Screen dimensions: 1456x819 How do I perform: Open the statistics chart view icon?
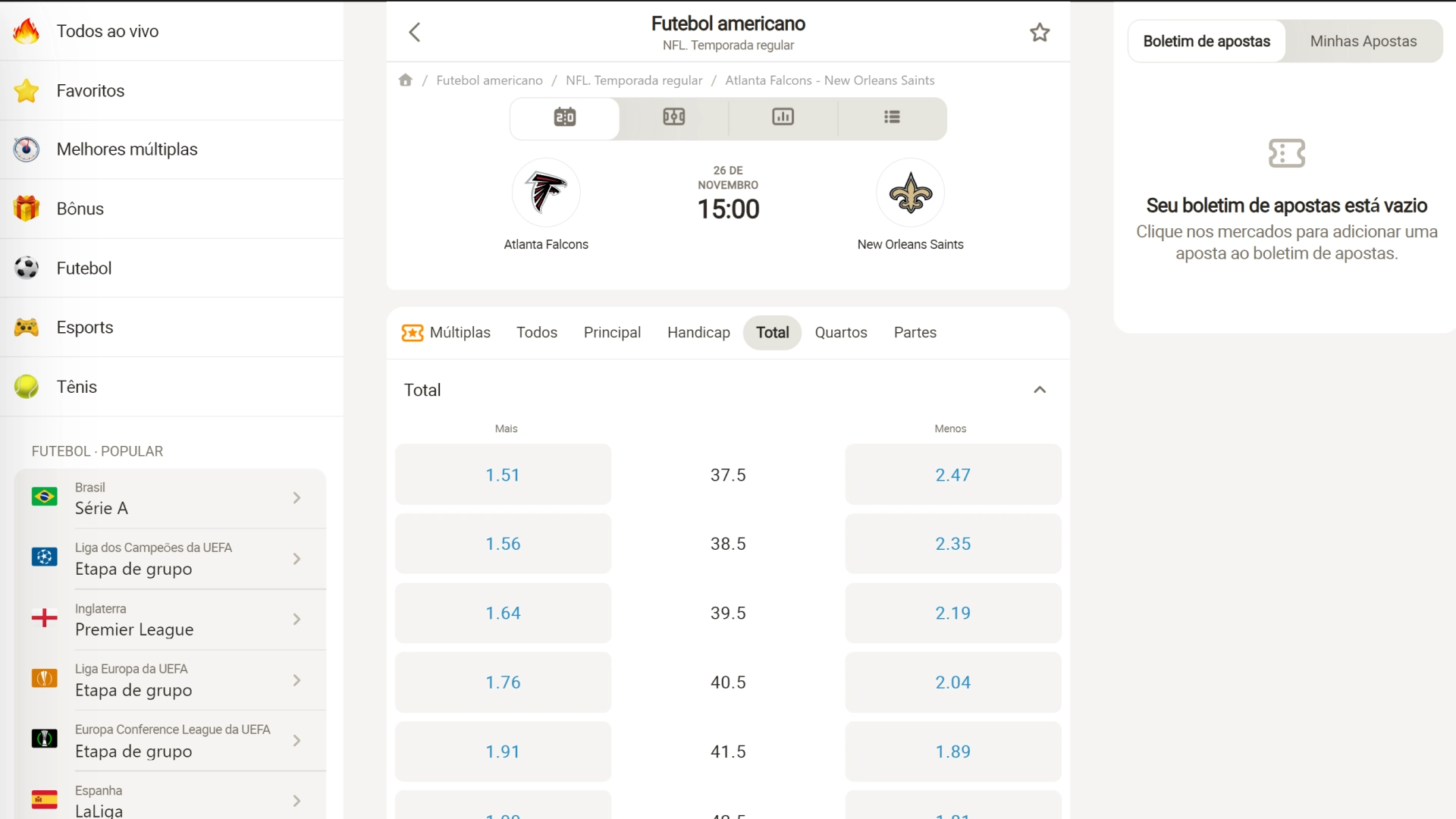[x=783, y=118]
